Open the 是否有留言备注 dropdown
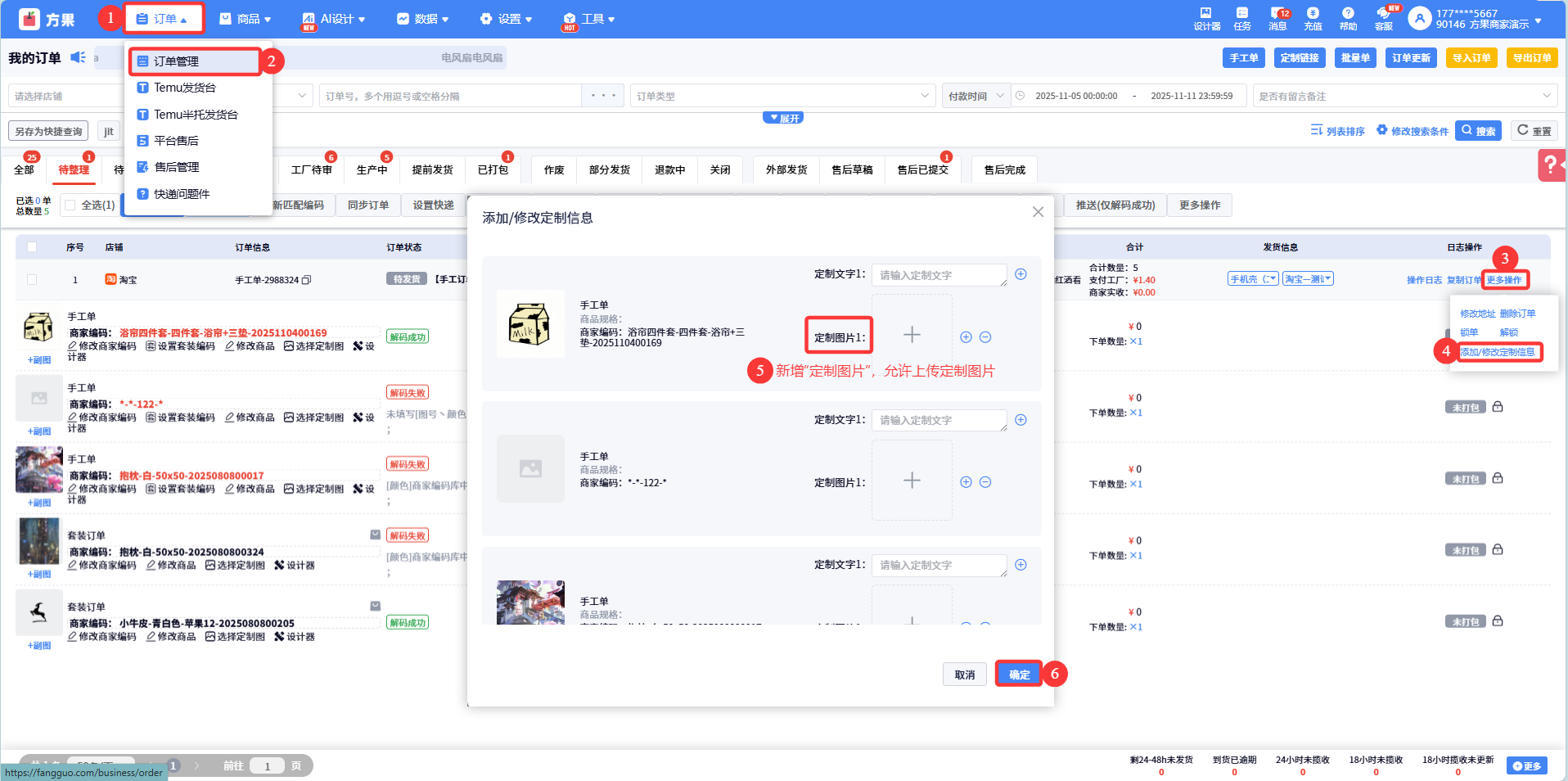Viewport: 1568px width, 781px height. coord(1404,96)
